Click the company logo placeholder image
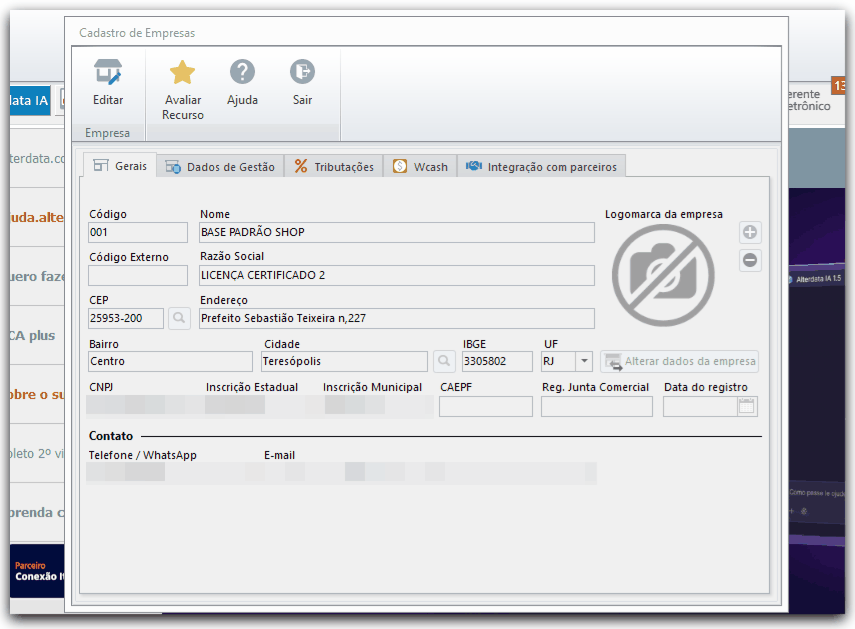 663,275
